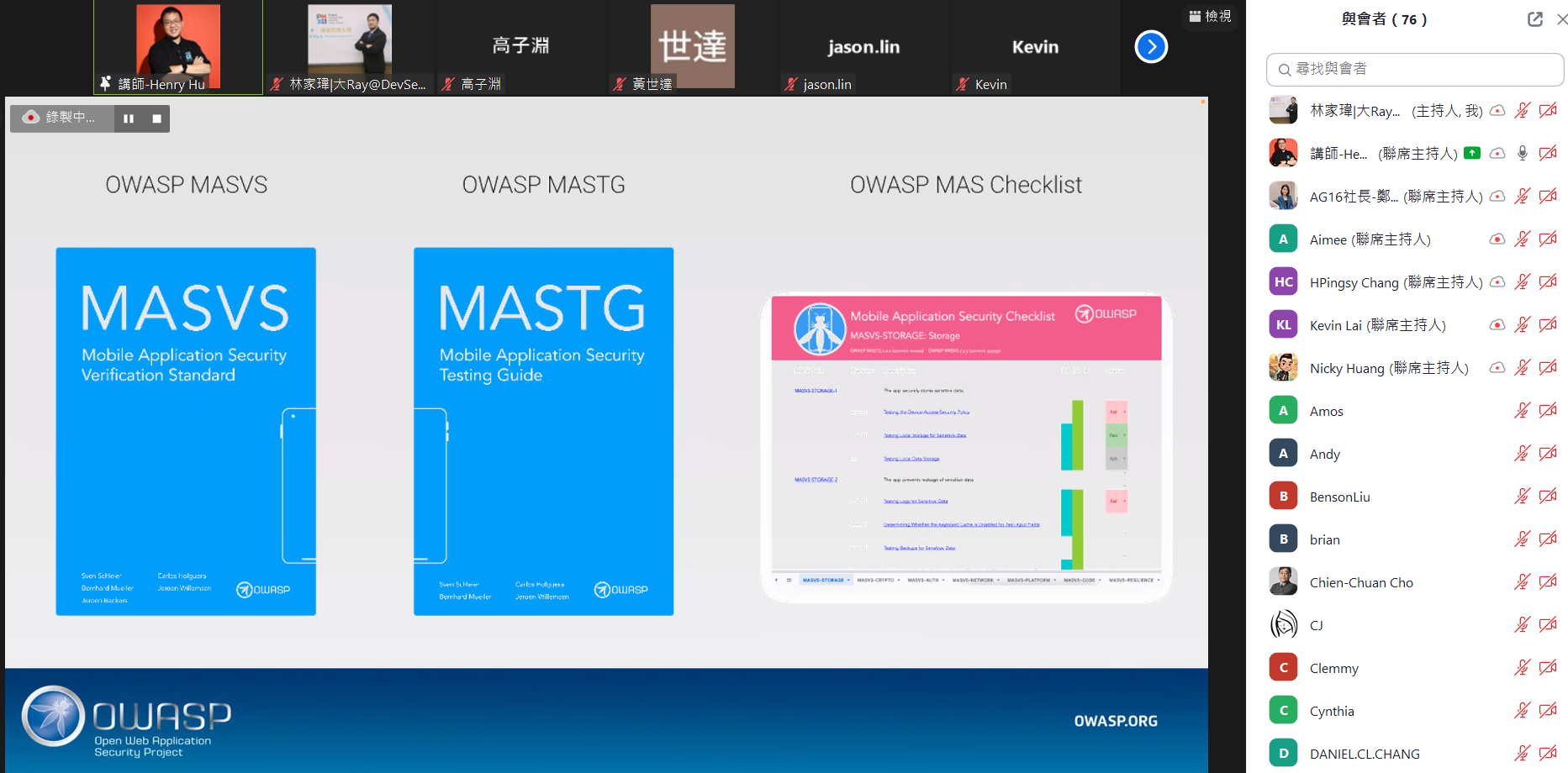This screenshot has height=773, width=1568.
Task: Click Kevin Lai's recording indicator icon
Action: tap(1497, 325)
